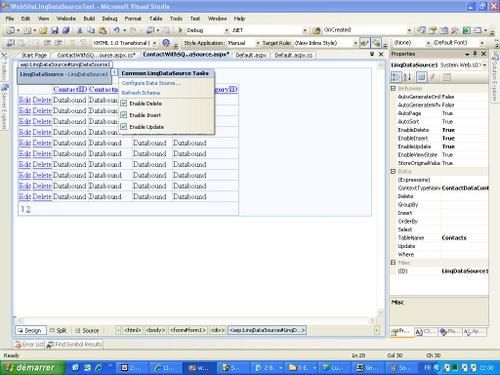Image resolution: width=500 pixels, height=375 pixels.
Task: Click the Properties page icon in Properties panel
Action: 421,77
